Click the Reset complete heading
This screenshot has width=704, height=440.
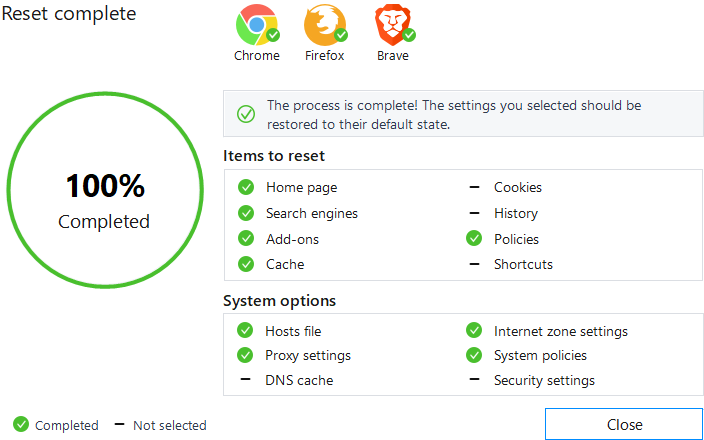click(x=69, y=13)
